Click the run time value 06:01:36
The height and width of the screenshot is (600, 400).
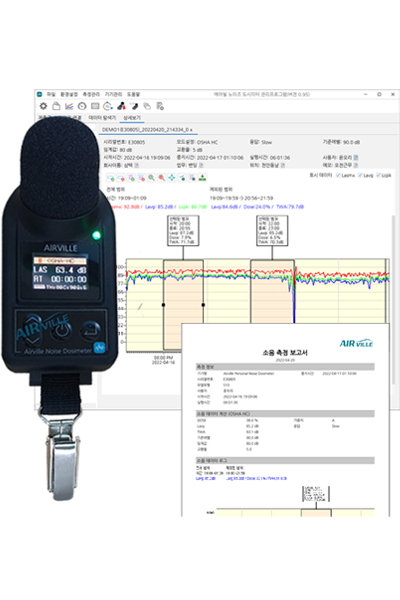[280, 158]
